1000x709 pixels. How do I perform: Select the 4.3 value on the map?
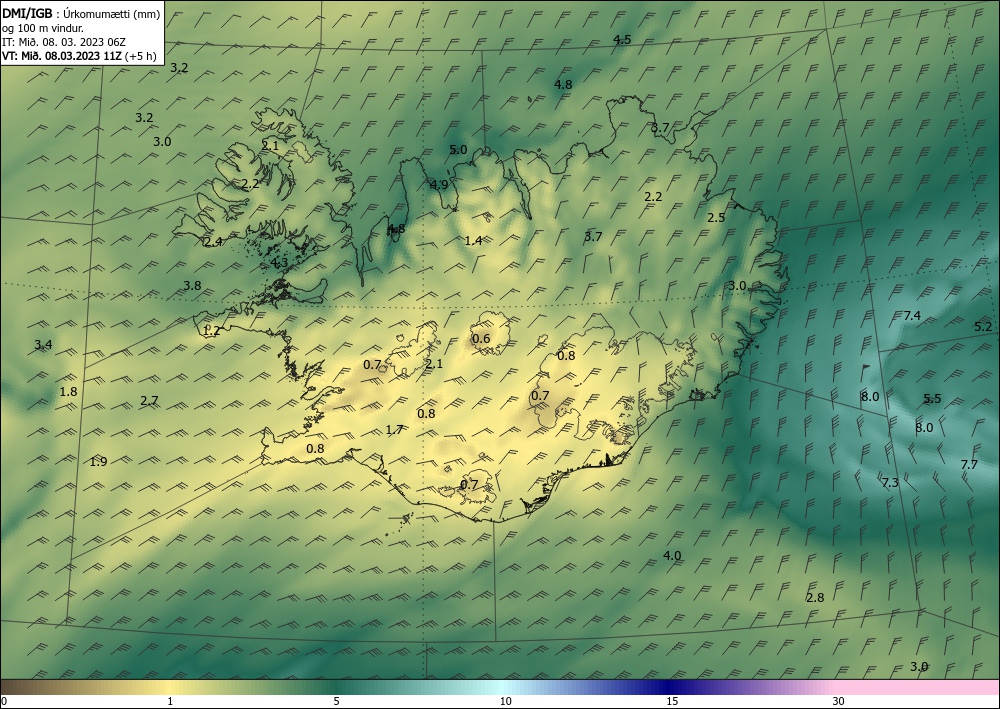tap(279, 262)
